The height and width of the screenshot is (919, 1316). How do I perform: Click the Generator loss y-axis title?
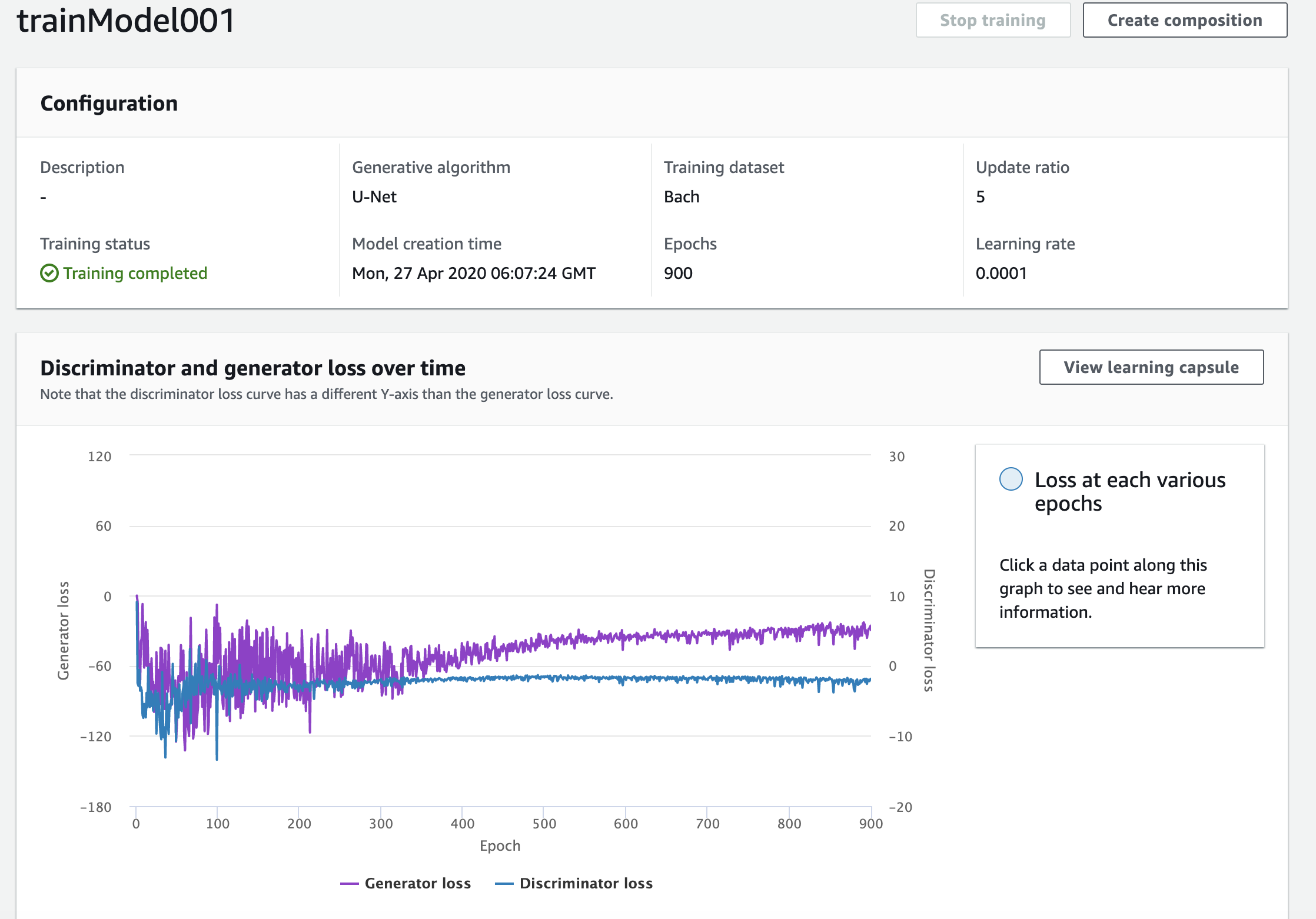[x=63, y=630]
